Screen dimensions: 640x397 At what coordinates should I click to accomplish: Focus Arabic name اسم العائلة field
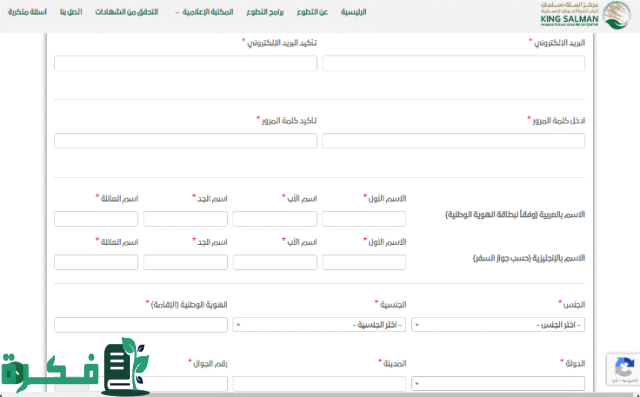96,219
